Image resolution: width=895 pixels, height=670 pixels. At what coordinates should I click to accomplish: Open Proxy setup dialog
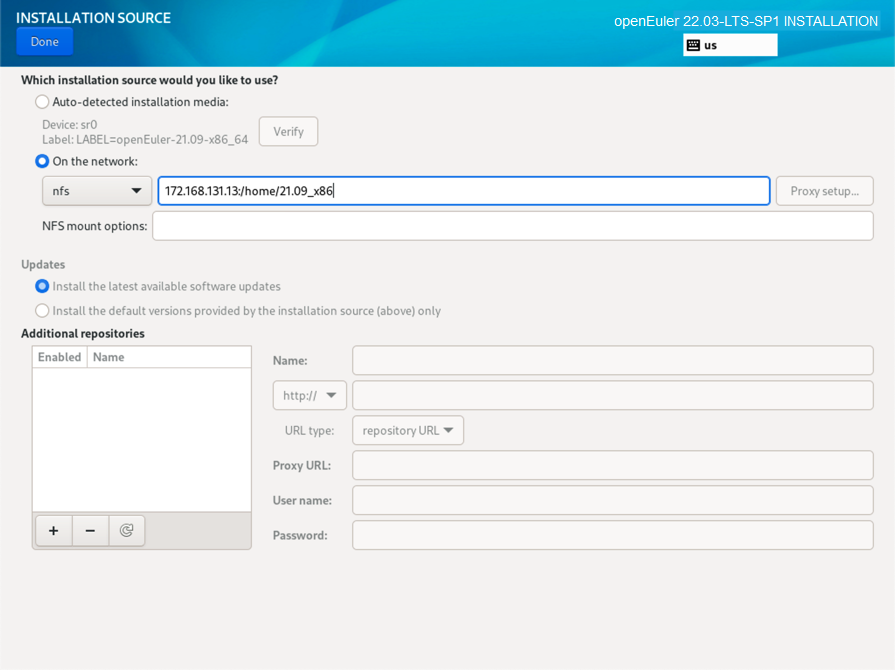824,191
